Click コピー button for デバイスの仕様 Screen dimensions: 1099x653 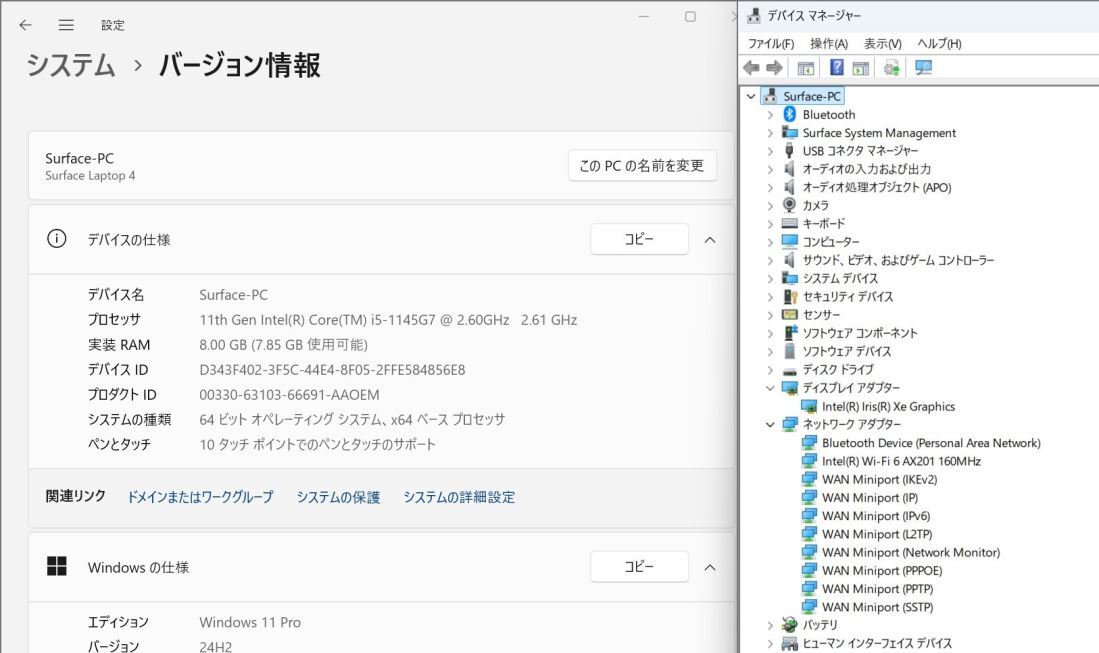click(639, 239)
